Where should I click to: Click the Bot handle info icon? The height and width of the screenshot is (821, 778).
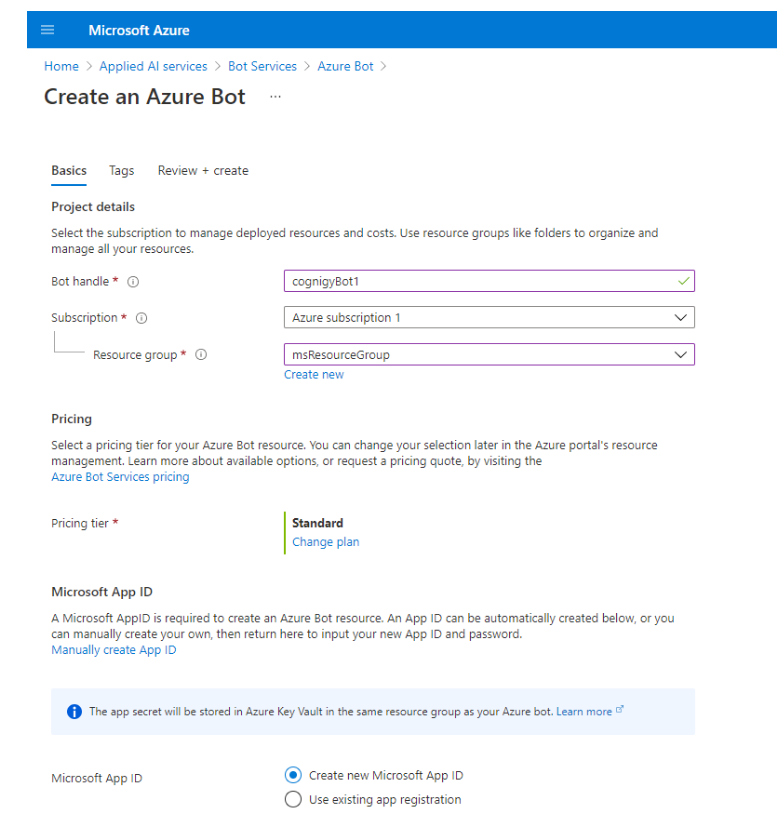click(133, 282)
